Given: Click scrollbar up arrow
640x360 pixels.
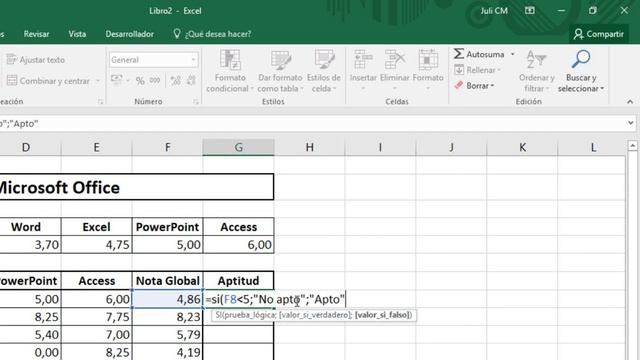Looking at the screenshot, I should (632, 145).
